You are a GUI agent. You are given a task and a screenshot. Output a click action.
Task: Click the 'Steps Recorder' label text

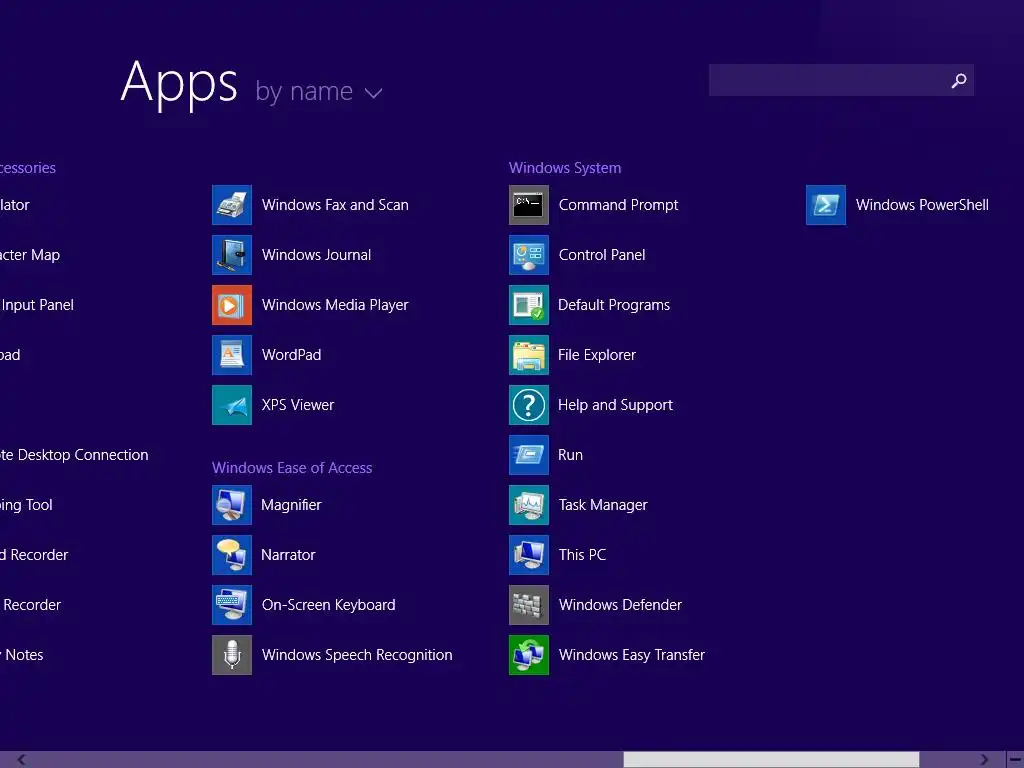(31, 605)
